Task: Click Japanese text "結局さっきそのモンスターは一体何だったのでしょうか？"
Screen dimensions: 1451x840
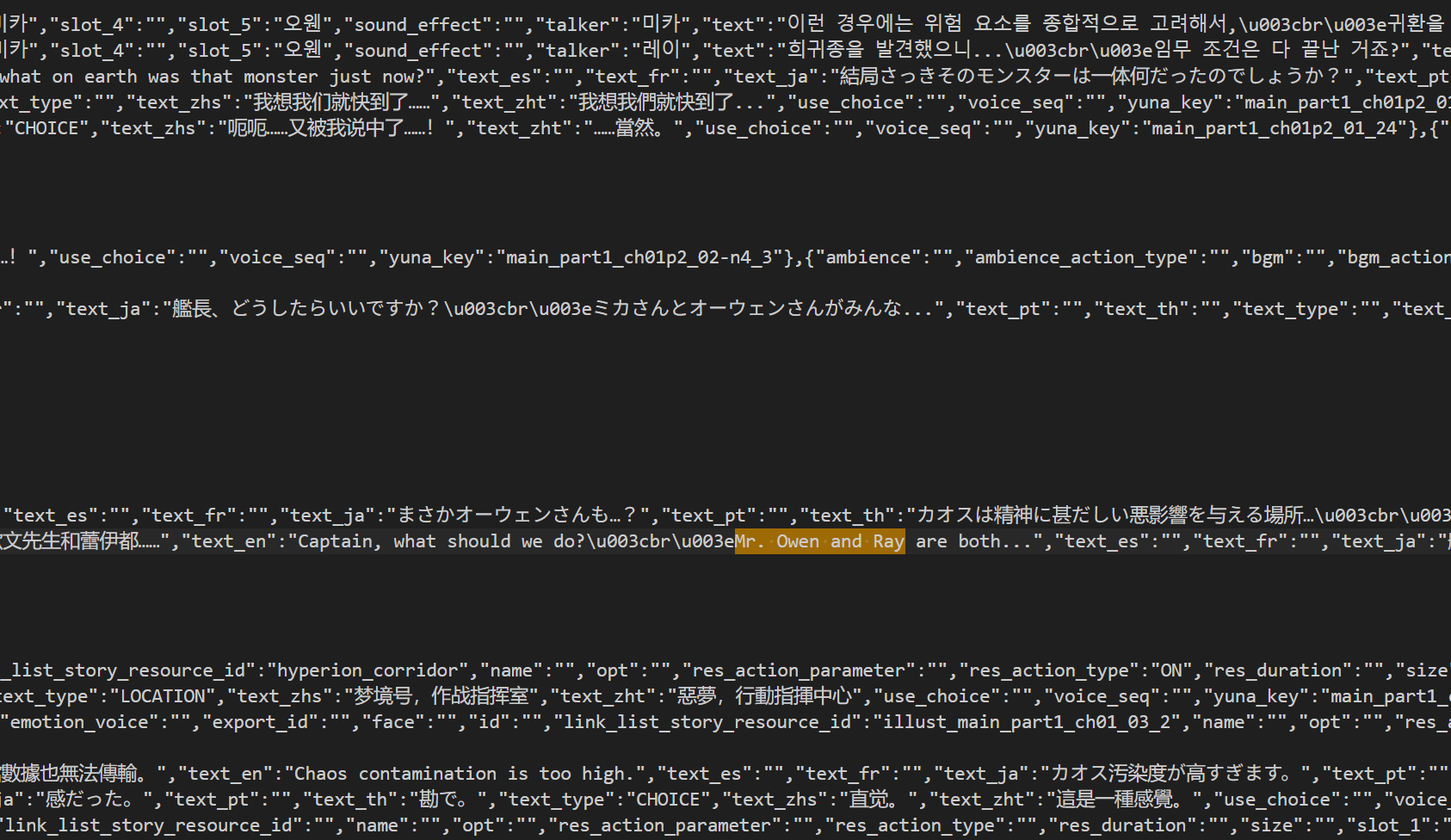Action: pos(1091,77)
